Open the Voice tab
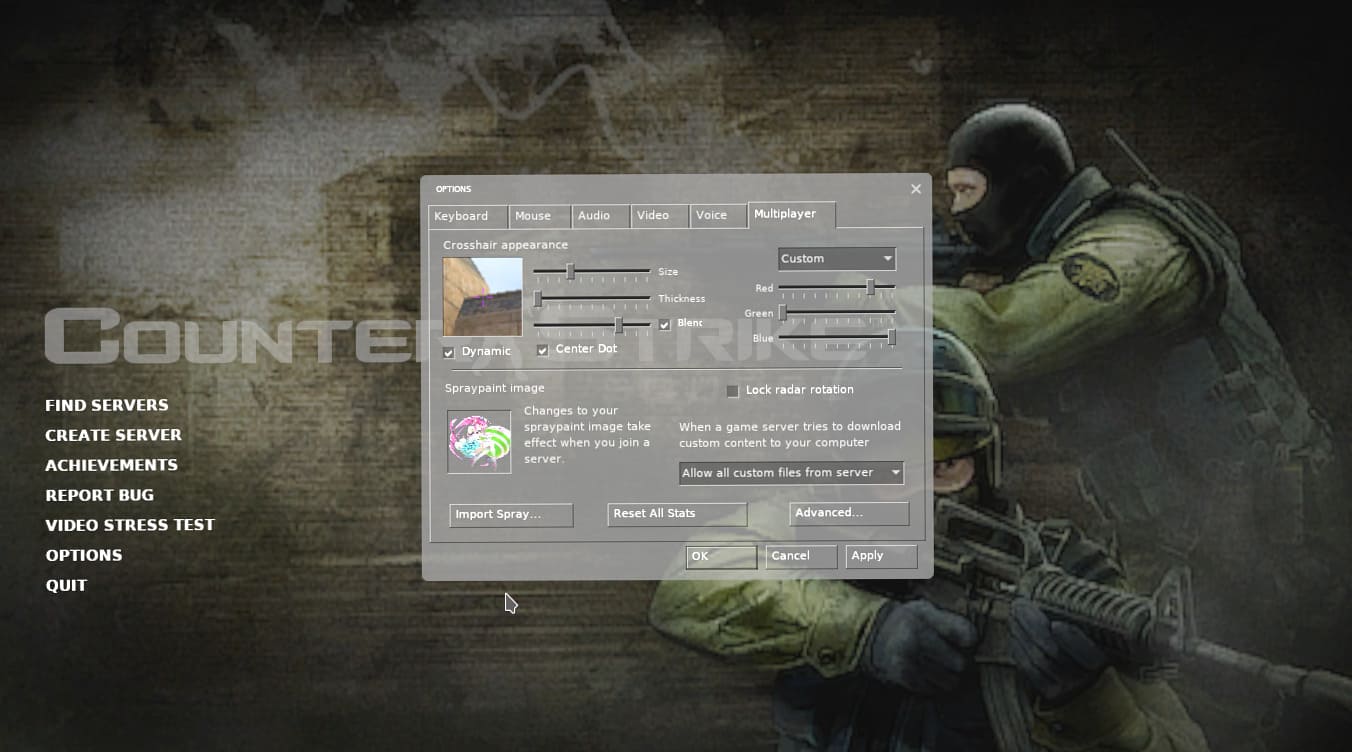Viewport: 1352px width, 752px height. coord(719,216)
